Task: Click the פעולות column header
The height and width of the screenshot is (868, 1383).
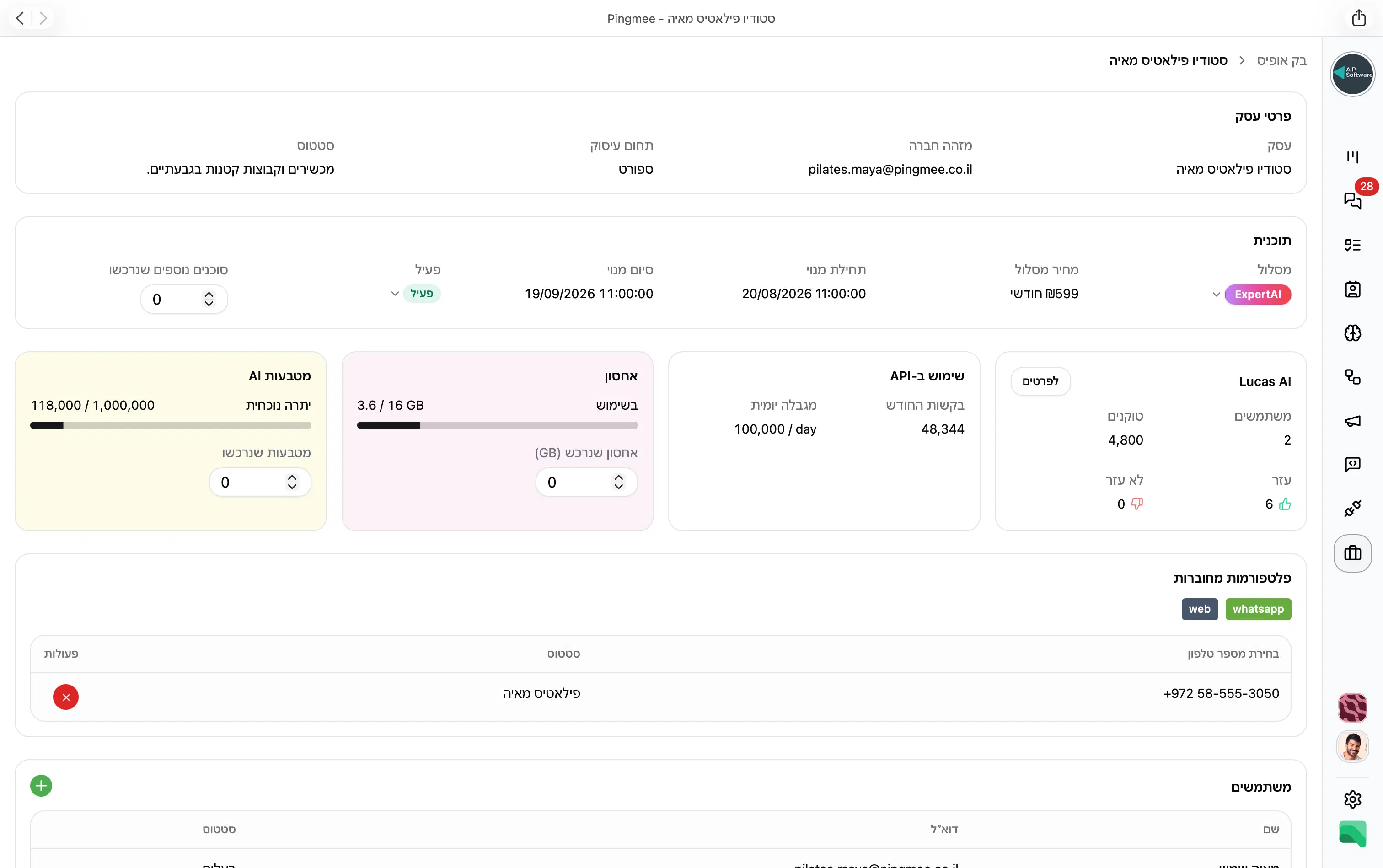Action: [x=61, y=654]
